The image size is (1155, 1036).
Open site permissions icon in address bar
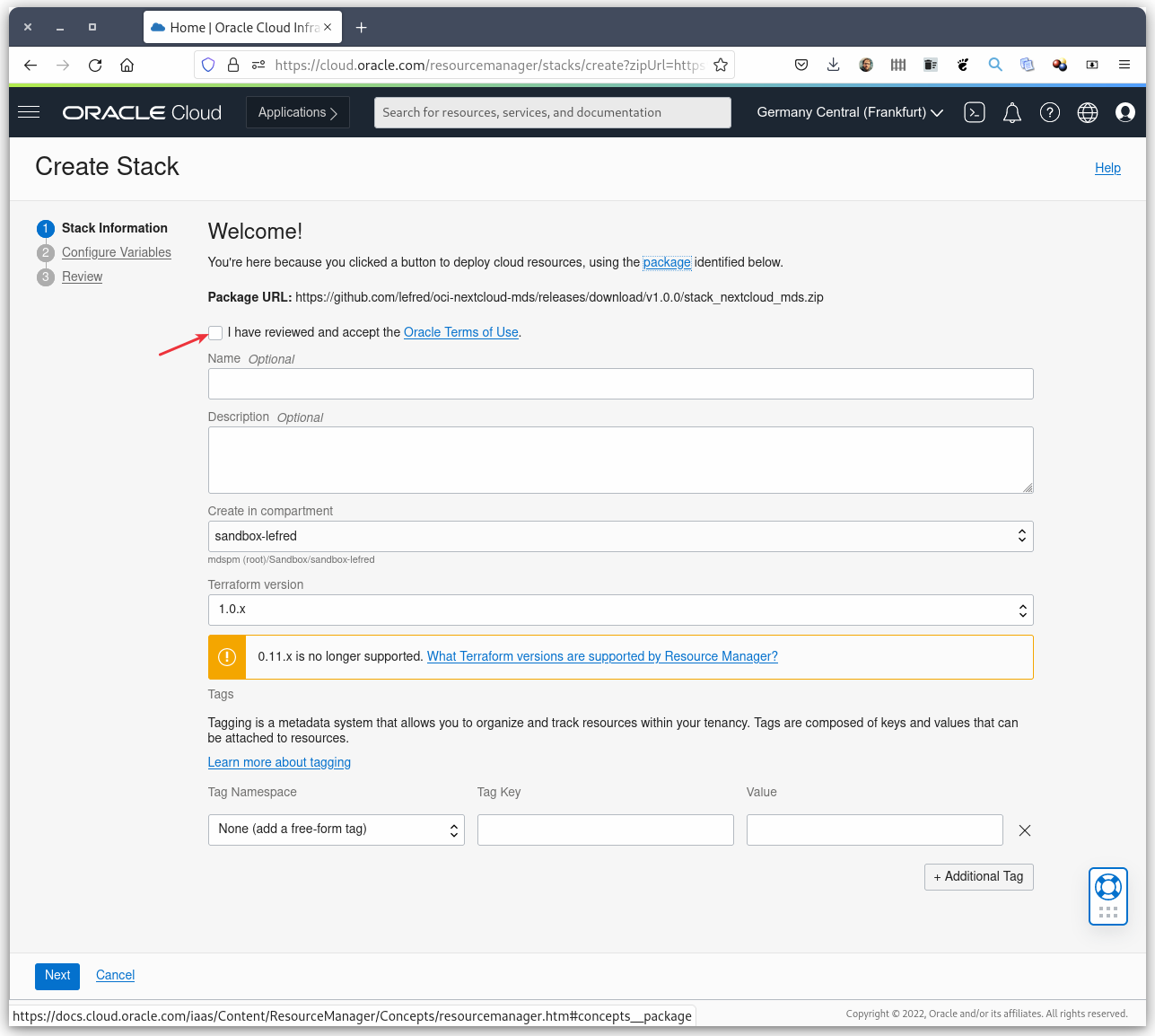click(258, 65)
